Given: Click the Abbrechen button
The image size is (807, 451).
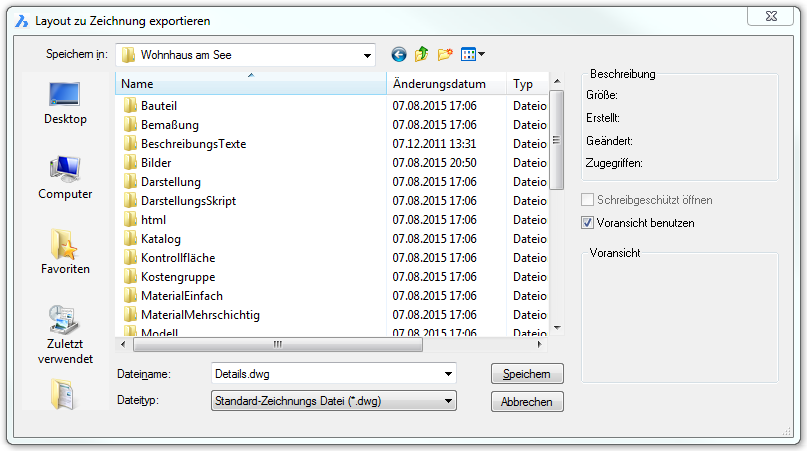Looking at the screenshot, I should point(527,402).
